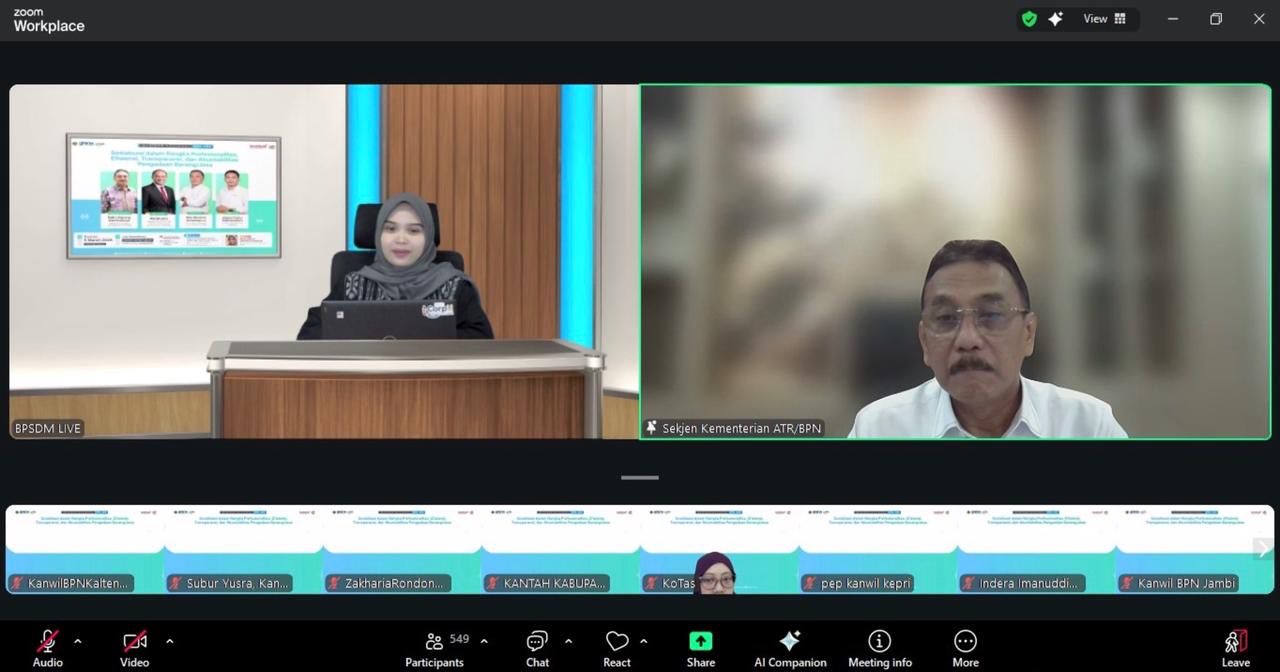The height and width of the screenshot is (672, 1280).
Task: Expand Participants options arrow
Action: click(484, 642)
